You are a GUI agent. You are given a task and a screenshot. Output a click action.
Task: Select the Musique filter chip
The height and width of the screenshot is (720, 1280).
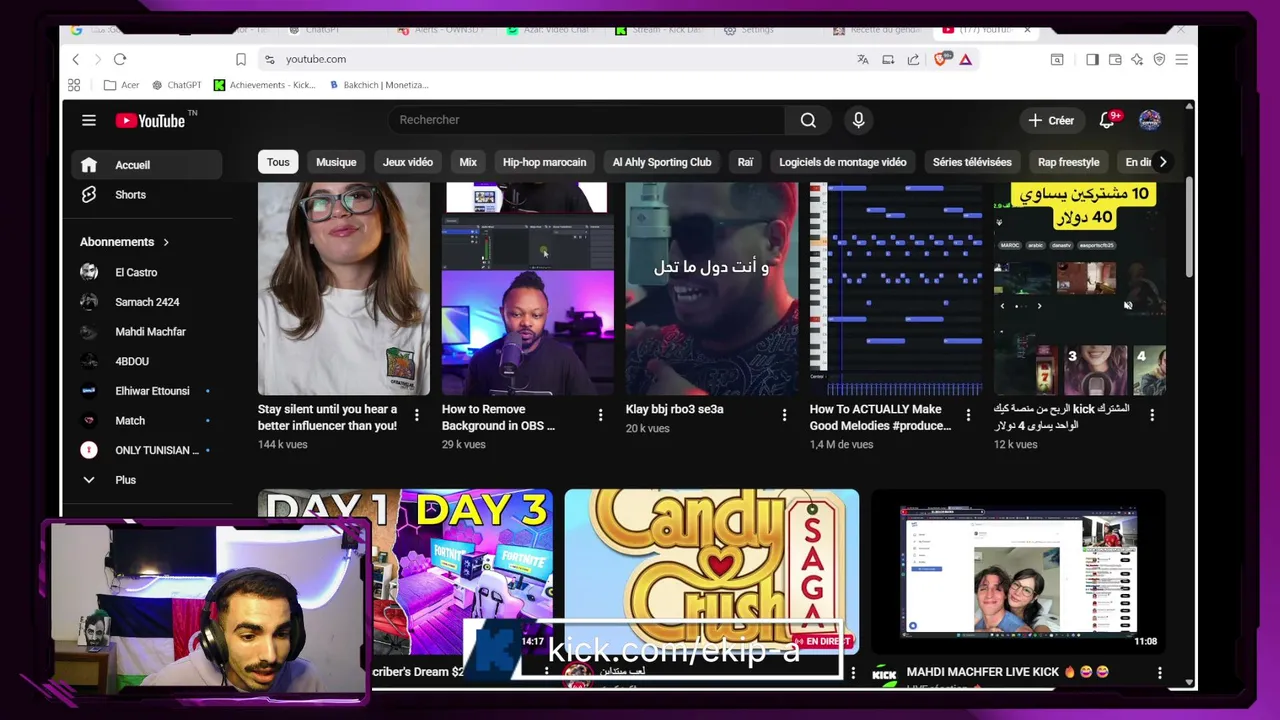tap(336, 162)
